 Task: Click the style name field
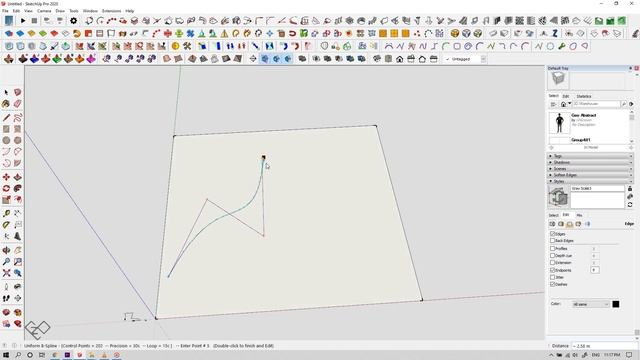(x=597, y=189)
